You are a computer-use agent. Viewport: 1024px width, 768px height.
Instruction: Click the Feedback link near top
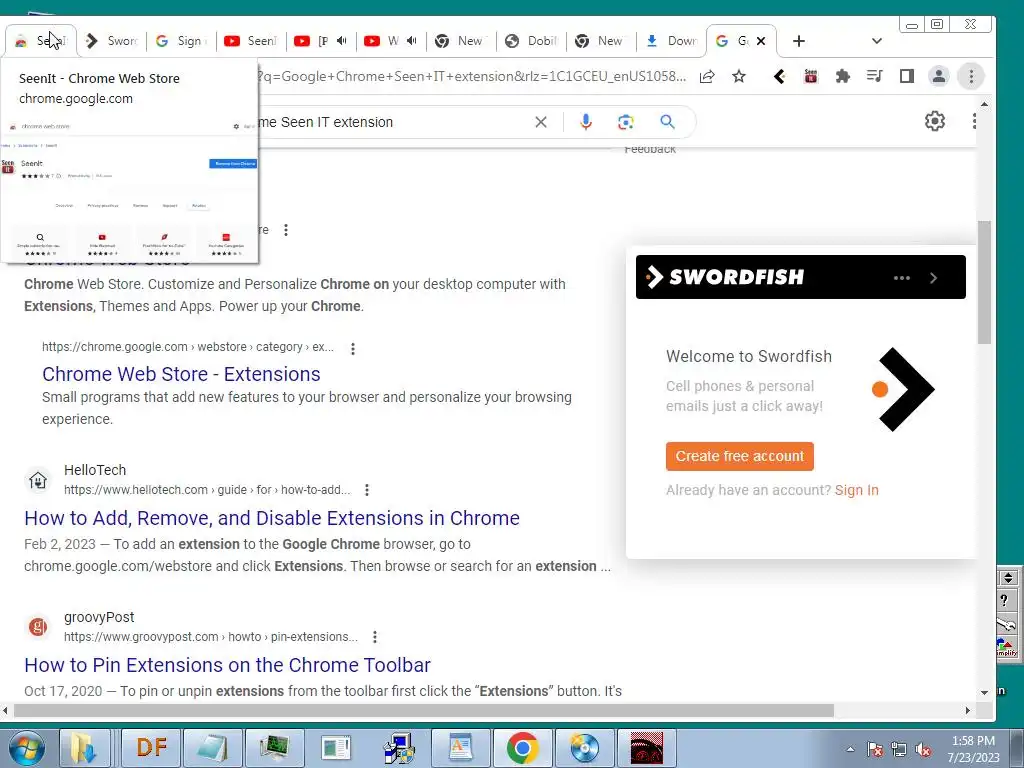click(x=650, y=150)
